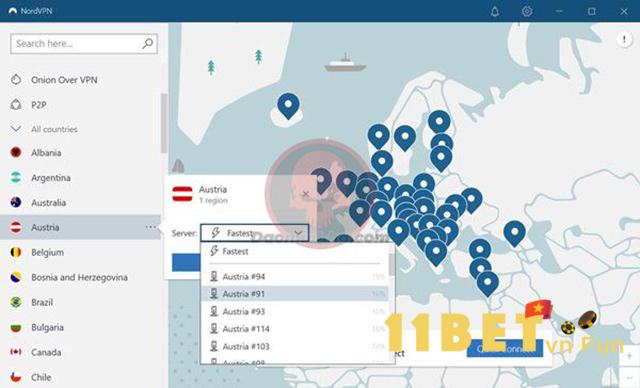Select Austria #94 from the list
This screenshot has height=388, width=640.
pos(295,277)
